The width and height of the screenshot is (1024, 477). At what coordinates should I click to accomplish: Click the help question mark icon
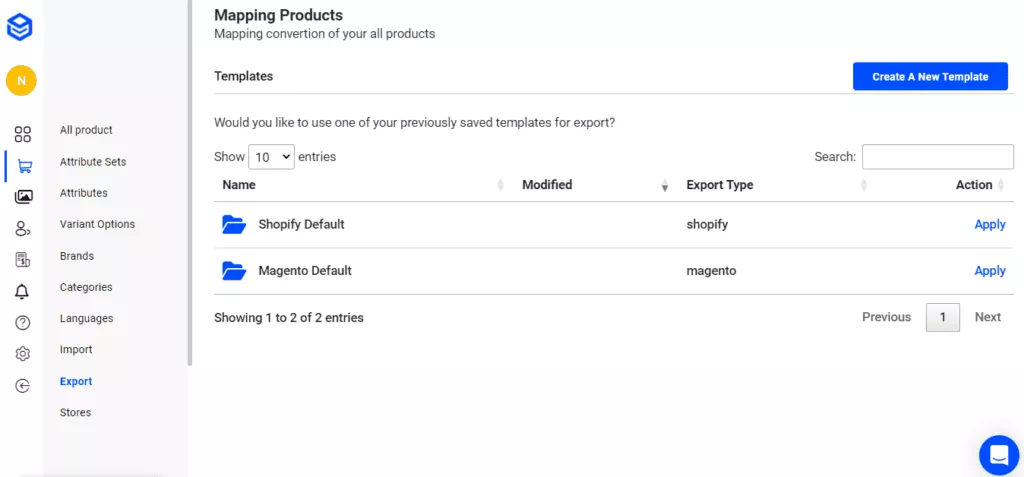(22, 322)
